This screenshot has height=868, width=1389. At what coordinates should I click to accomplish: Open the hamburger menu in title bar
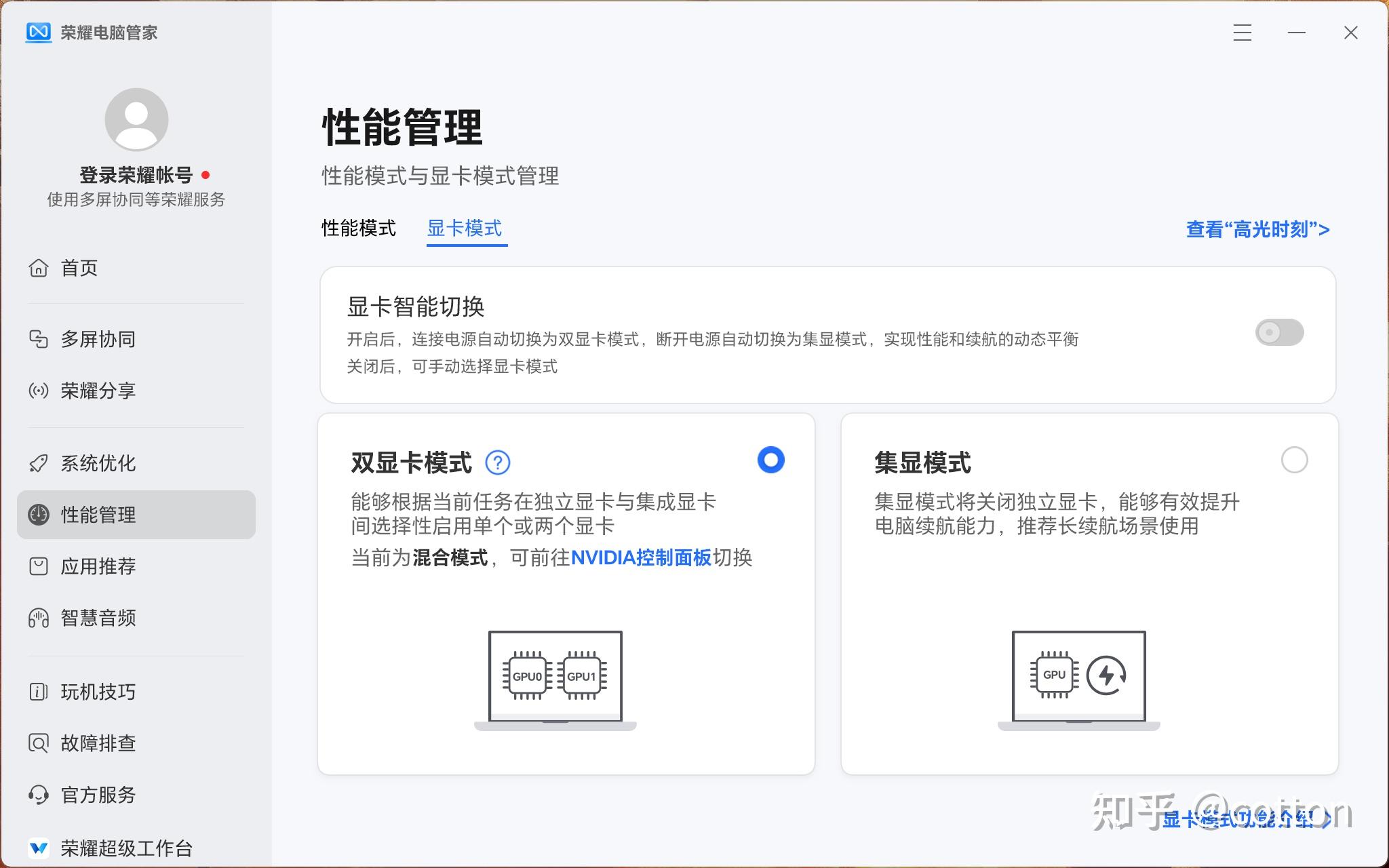click(1243, 33)
